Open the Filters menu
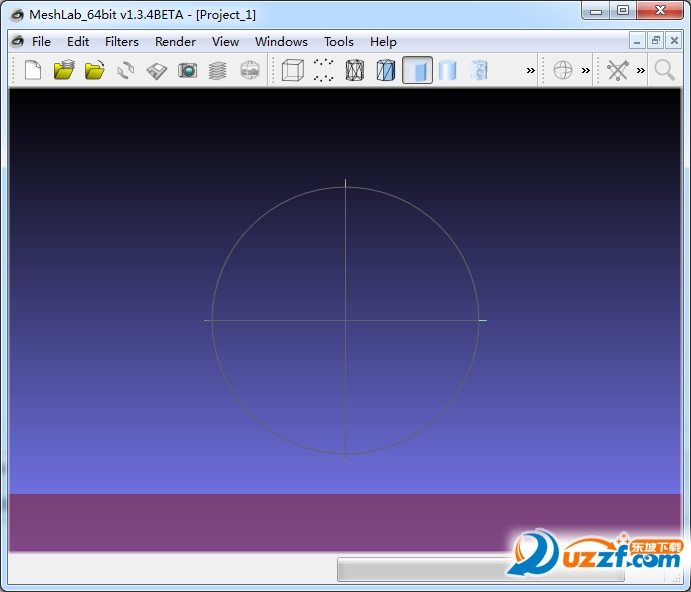This screenshot has width=691, height=592. 122,42
